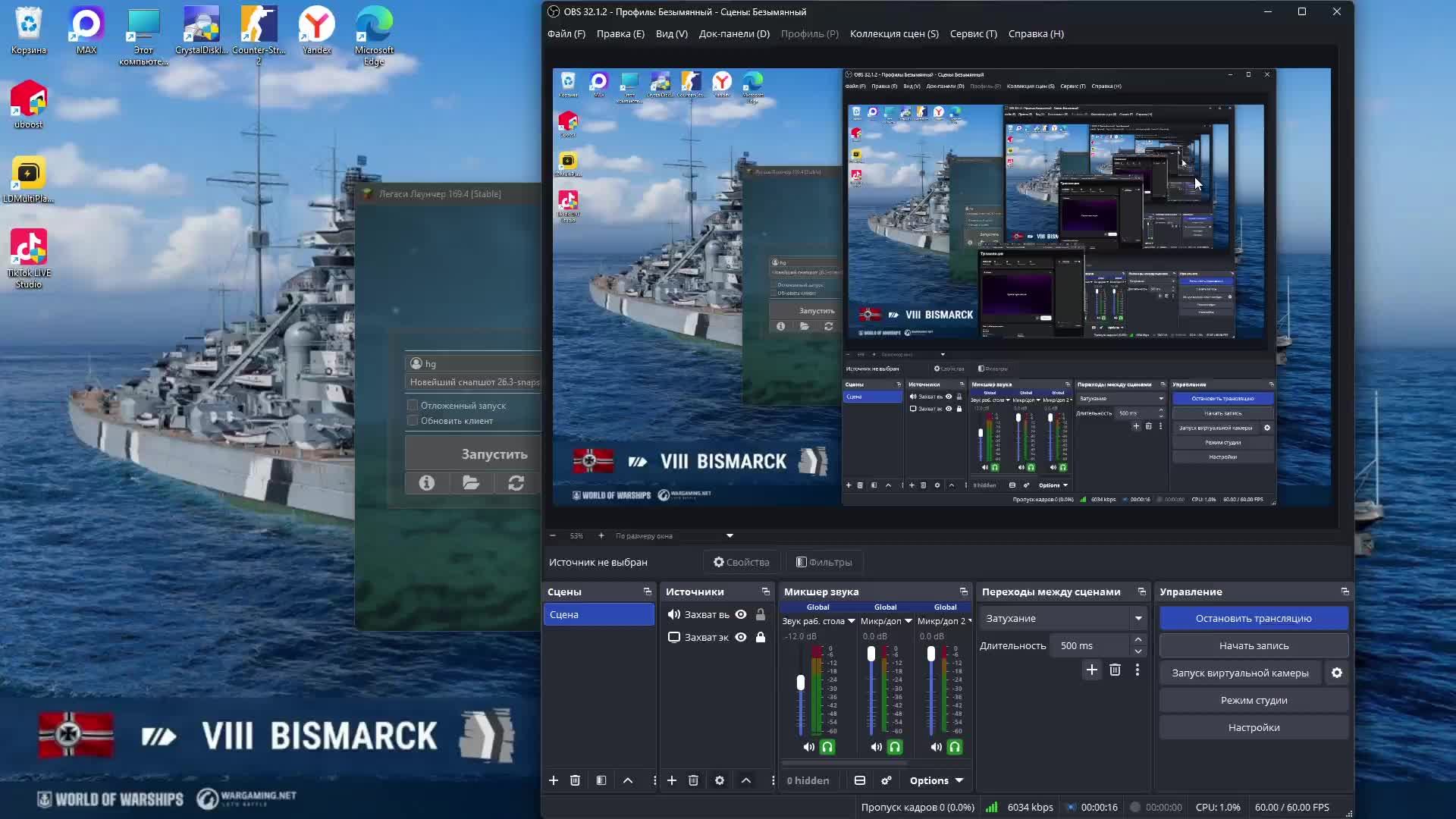Open Док-панели (D) menu

tap(734, 33)
